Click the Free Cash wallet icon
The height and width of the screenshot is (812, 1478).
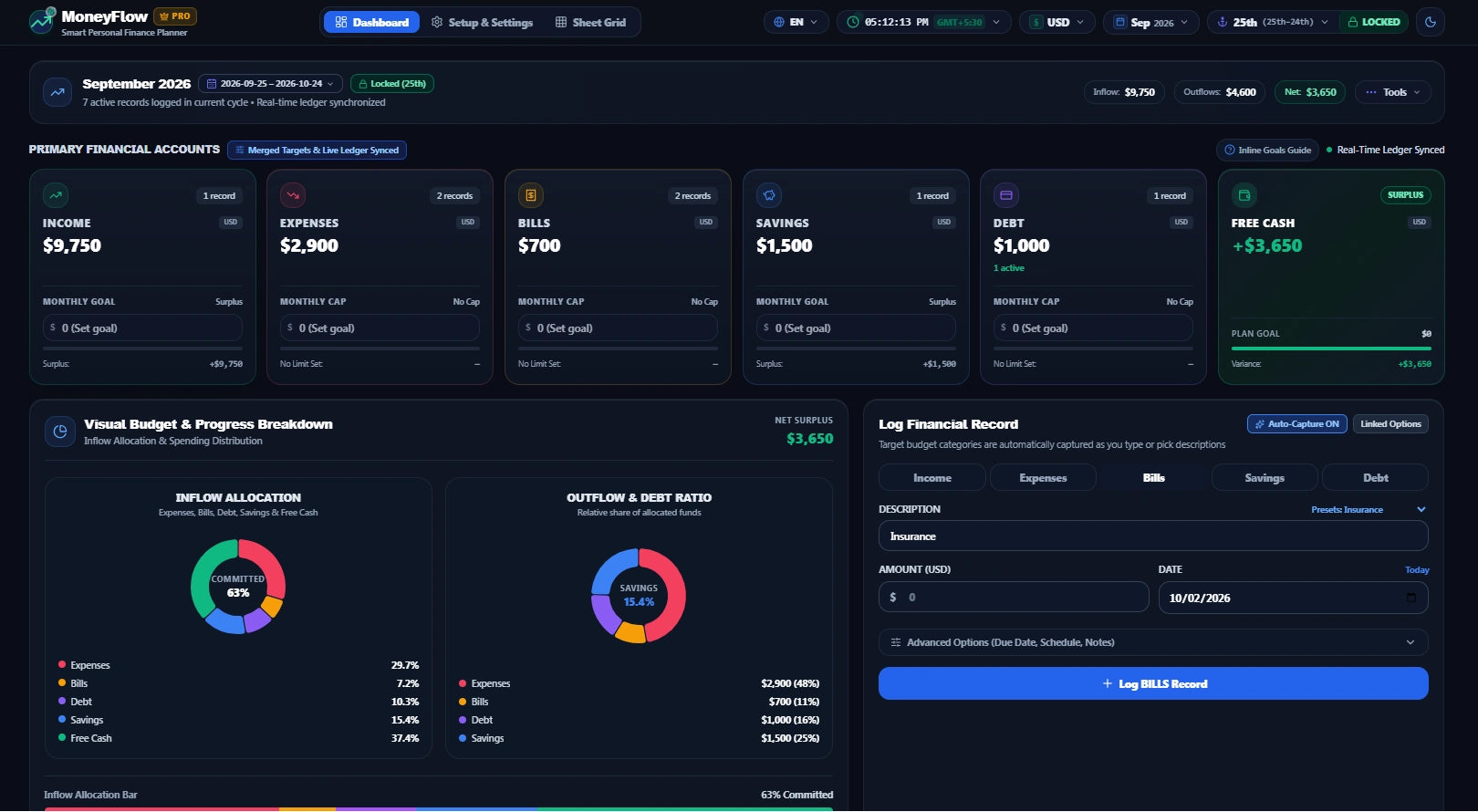pos(1244,195)
